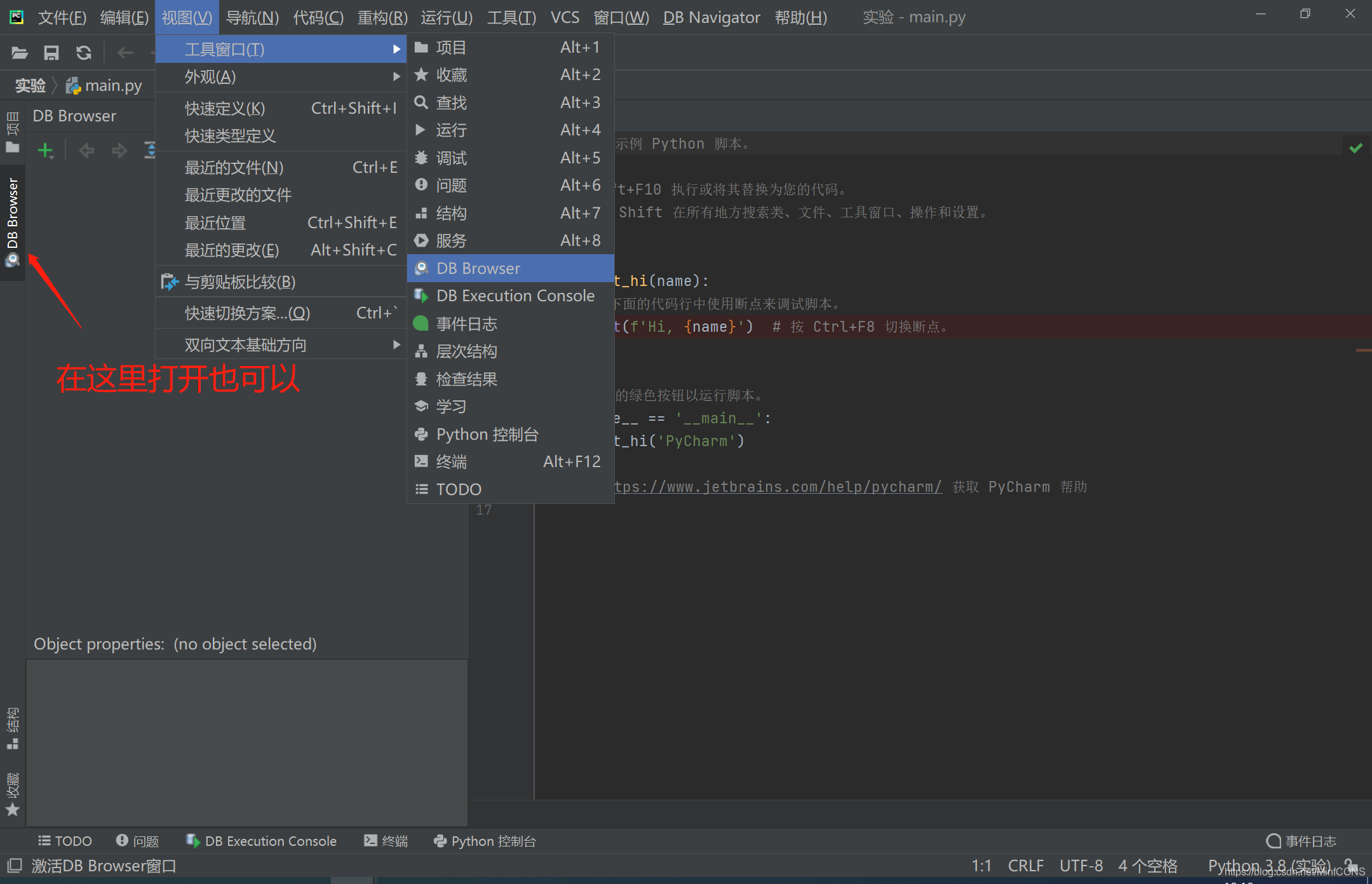Click Quick Switch Scheme entry
The height and width of the screenshot is (884, 1372).
tap(281, 313)
